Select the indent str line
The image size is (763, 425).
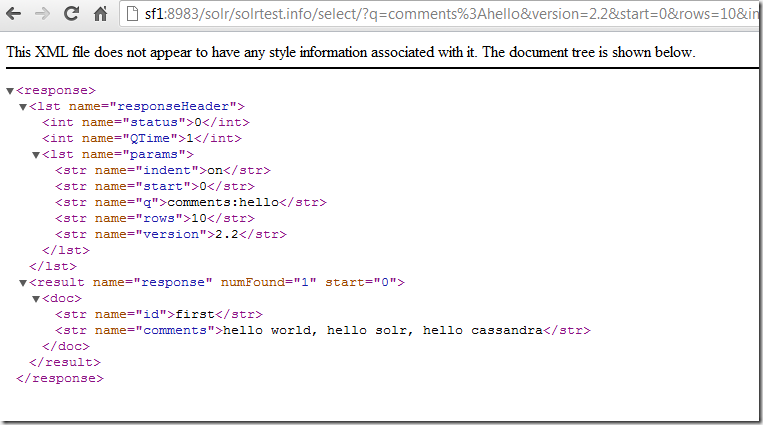tap(162, 170)
